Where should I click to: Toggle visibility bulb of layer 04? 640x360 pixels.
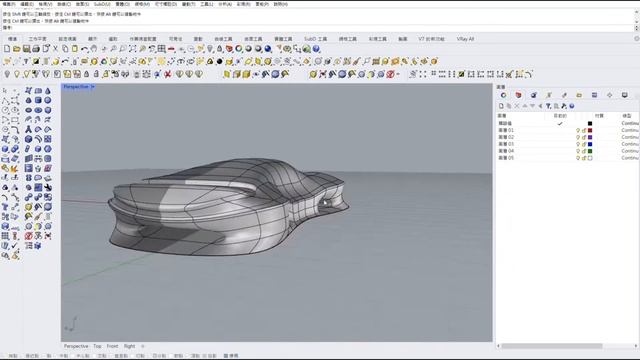[x=578, y=151]
